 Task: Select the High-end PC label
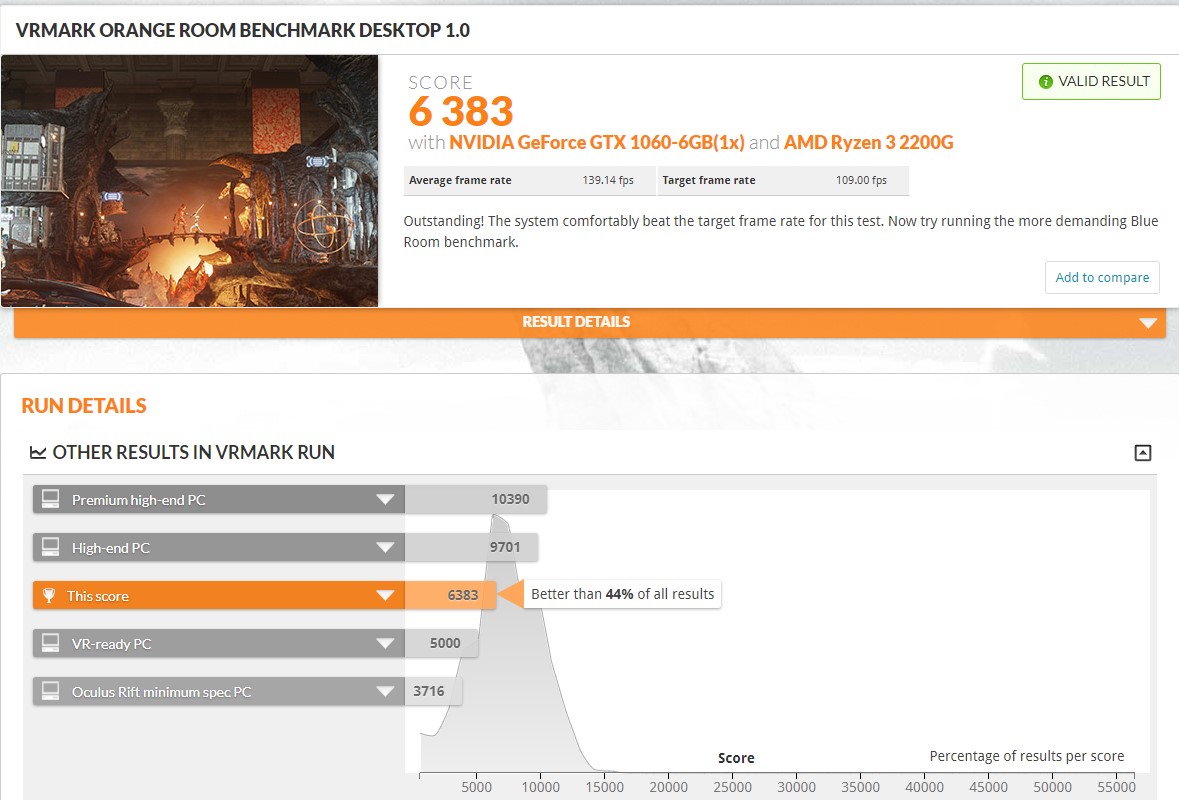pos(111,548)
